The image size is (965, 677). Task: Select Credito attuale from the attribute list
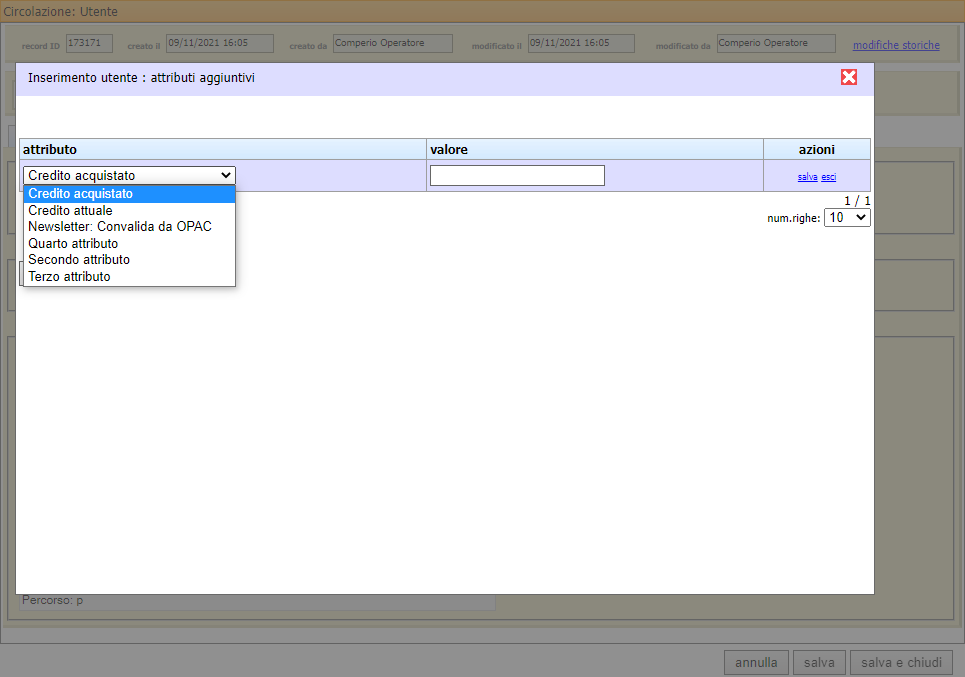[x=69, y=210]
